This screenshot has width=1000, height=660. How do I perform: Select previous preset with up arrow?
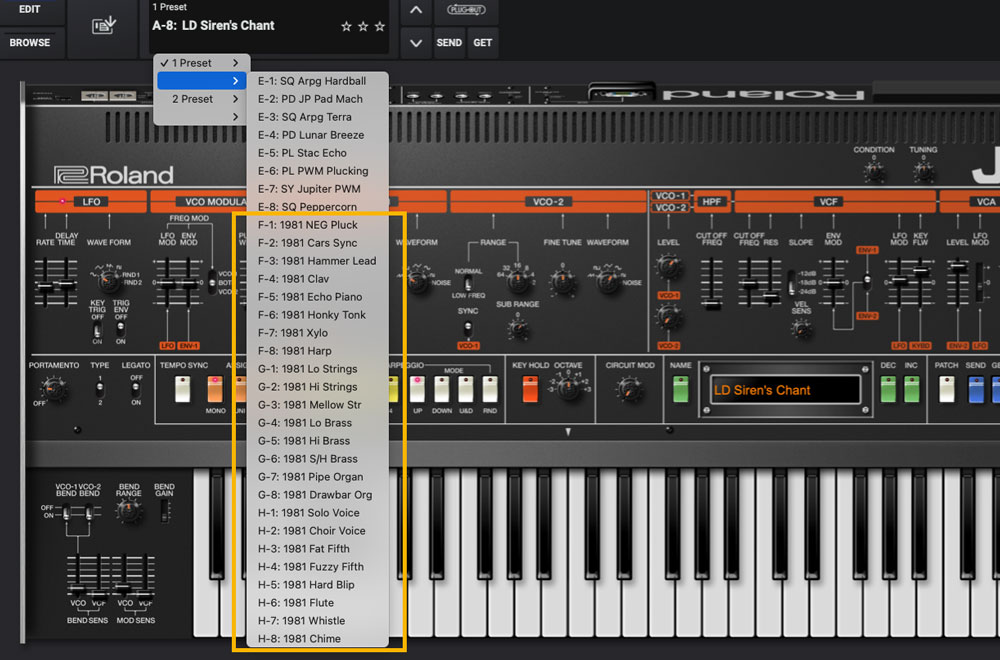pos(416,10)
